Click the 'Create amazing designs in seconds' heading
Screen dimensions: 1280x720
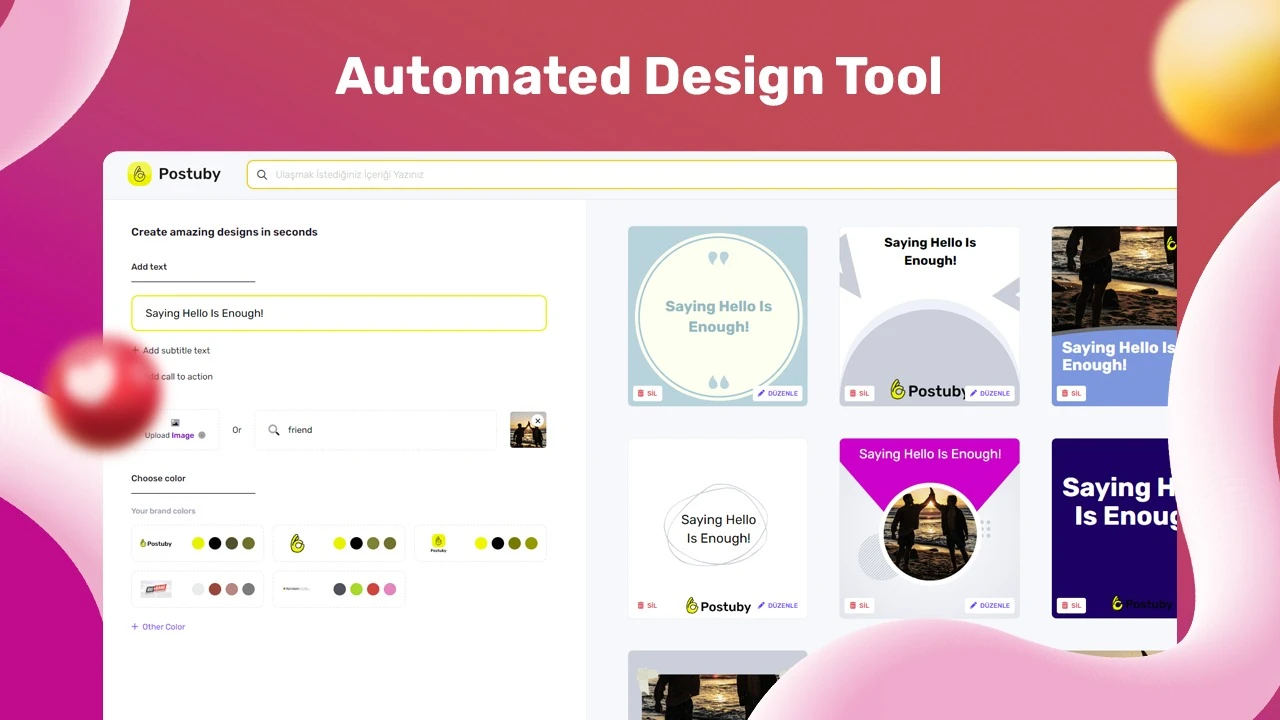[224, 232]
